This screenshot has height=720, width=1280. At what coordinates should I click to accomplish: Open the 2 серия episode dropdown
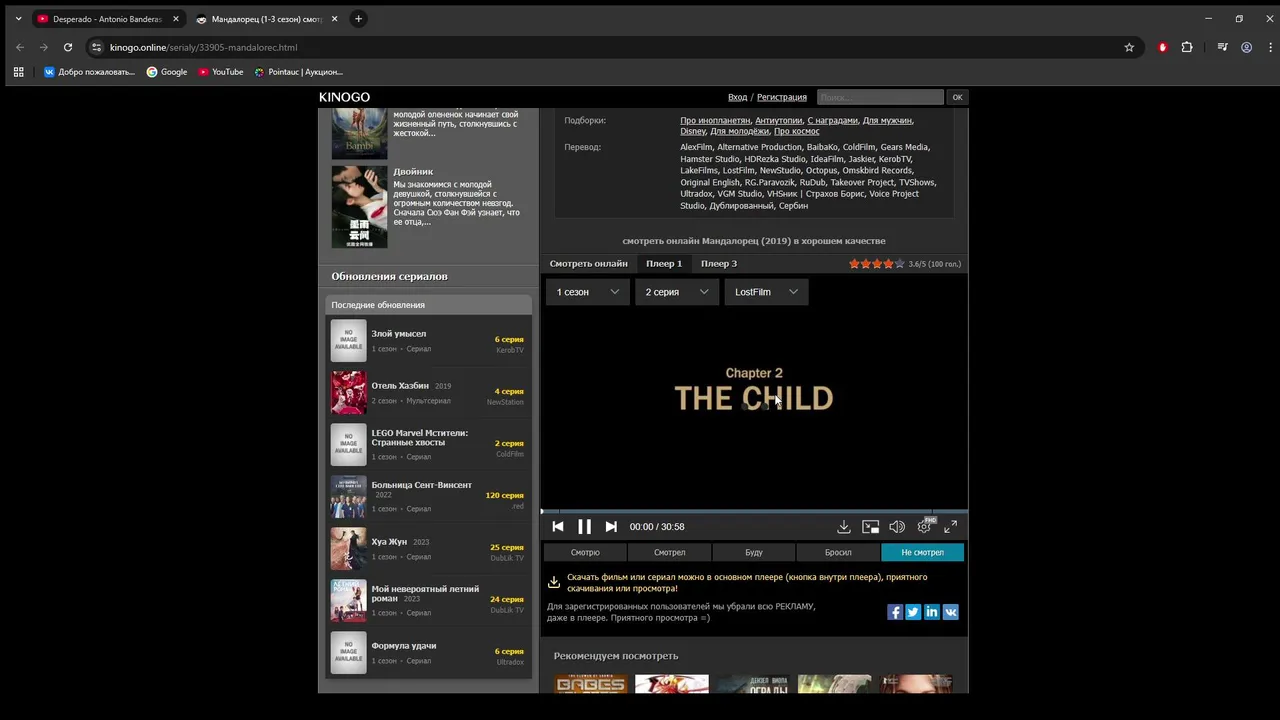pyautogui.click(x=677, y=292)
